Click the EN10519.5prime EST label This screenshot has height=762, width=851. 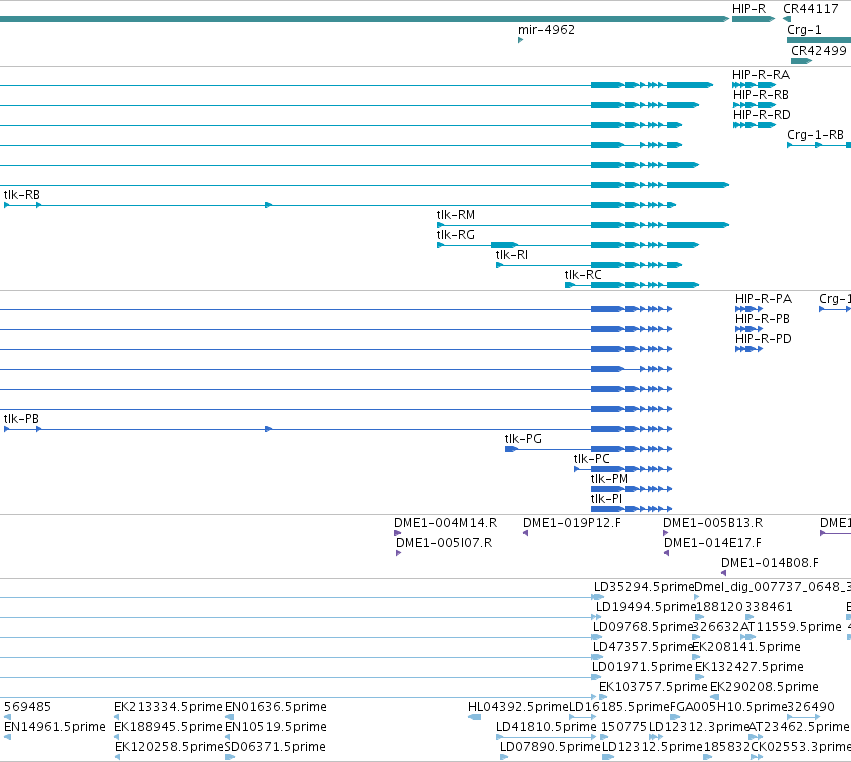[x=276, y=727]
